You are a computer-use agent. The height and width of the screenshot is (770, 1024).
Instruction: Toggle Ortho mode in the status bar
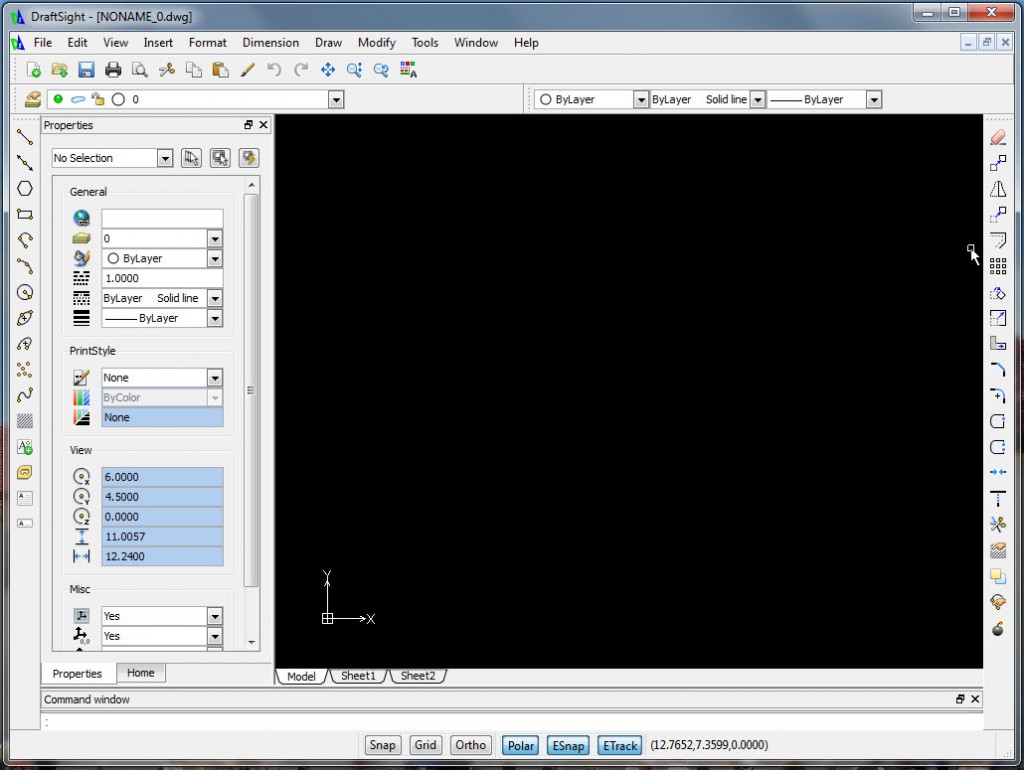click(470, 745)
